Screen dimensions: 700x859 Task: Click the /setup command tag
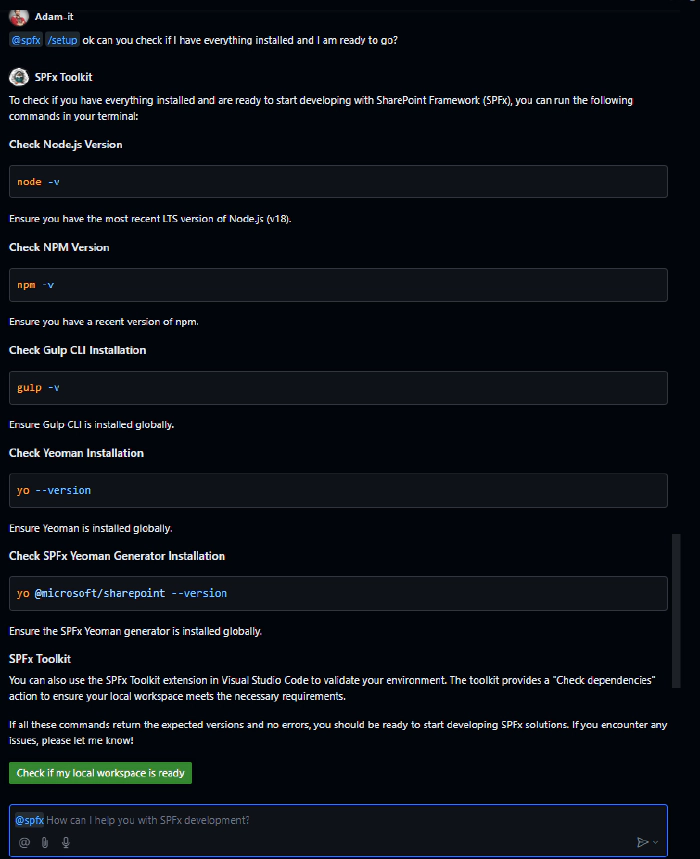point(61,40)
